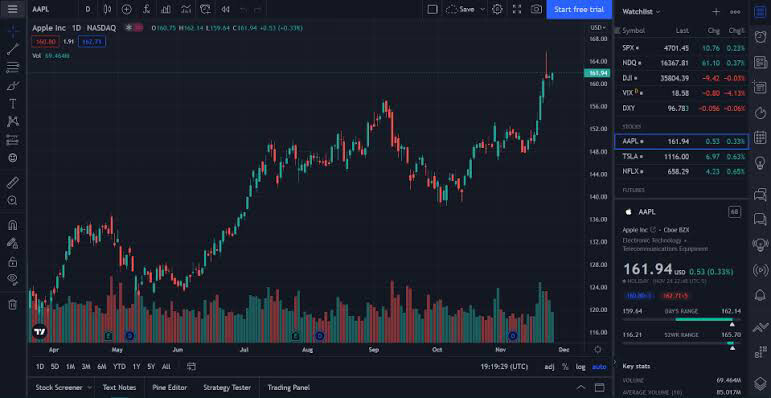This screenshot has height=398, width=771.
Task: Open the indicators fx menu
Action: [x=147, y=9]
